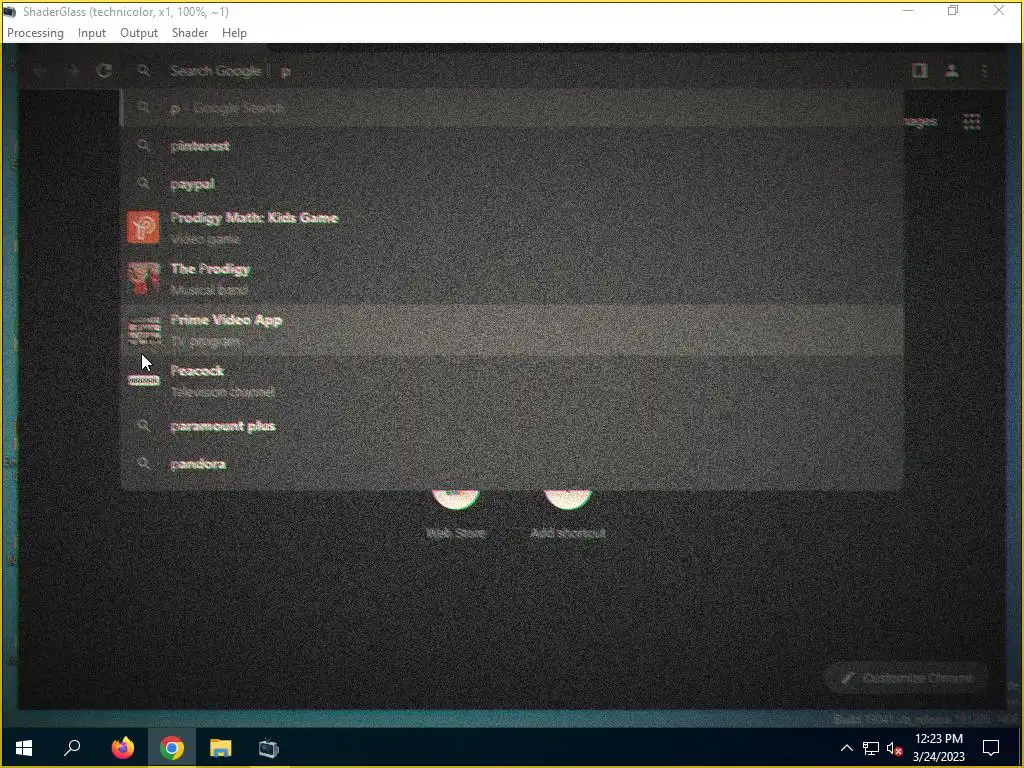Click the search icon beside paypal
The height and width of the screenshot is (768, 1024).
click(x=144, y=184)
